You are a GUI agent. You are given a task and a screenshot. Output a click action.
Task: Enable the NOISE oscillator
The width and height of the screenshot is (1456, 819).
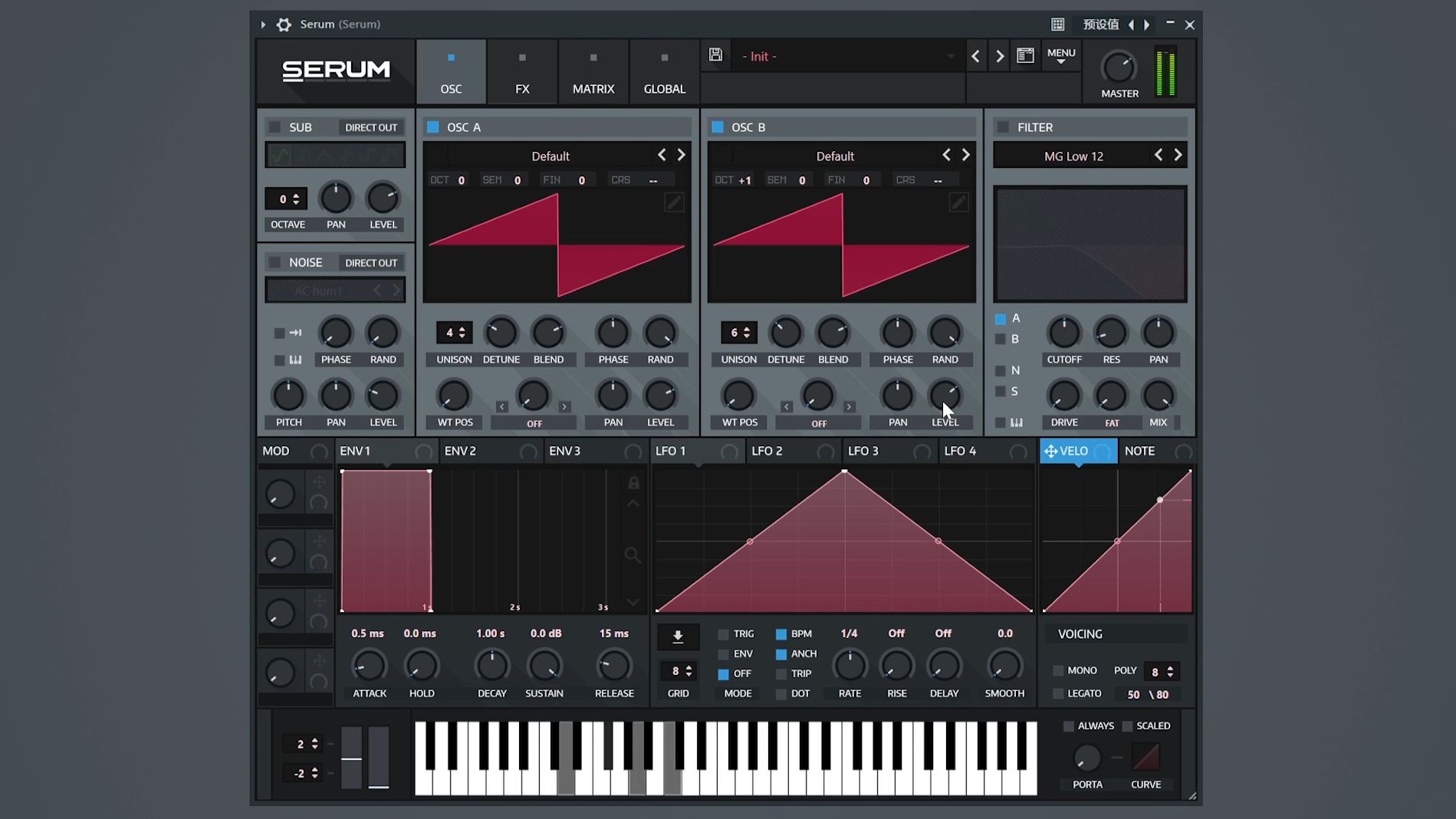point(274,262)
